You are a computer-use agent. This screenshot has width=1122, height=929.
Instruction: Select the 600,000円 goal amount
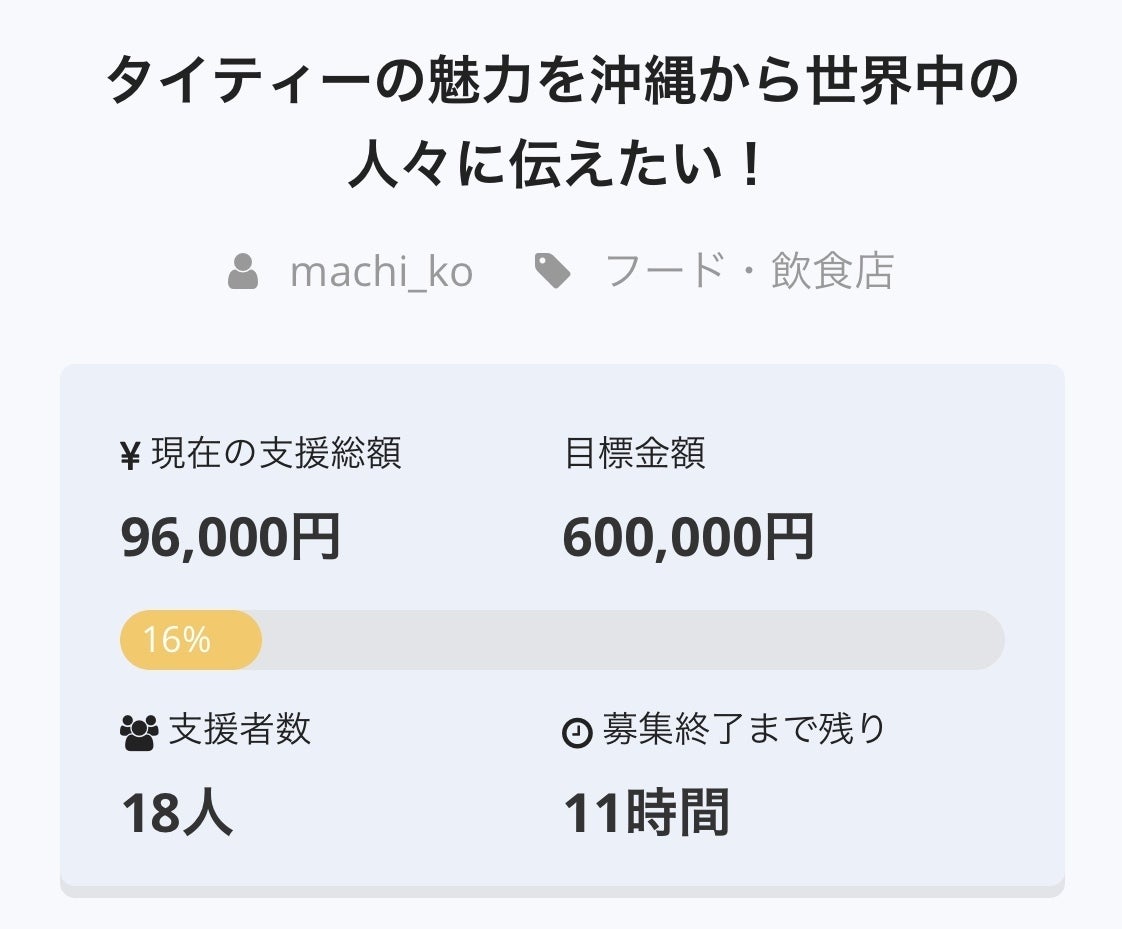(688, 537)
